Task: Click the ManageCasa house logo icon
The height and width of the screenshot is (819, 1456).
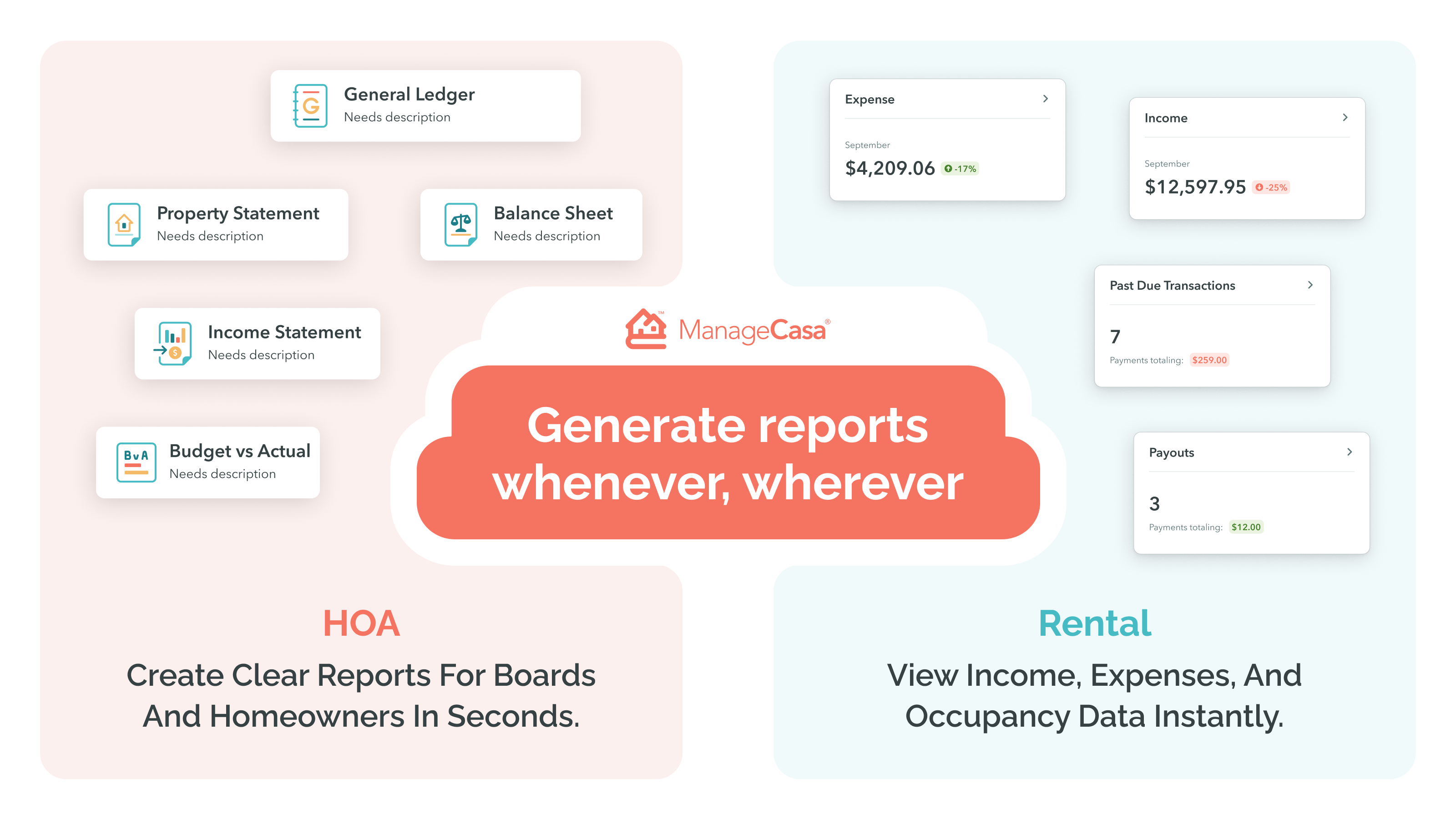Action: [x=646, y=329]
